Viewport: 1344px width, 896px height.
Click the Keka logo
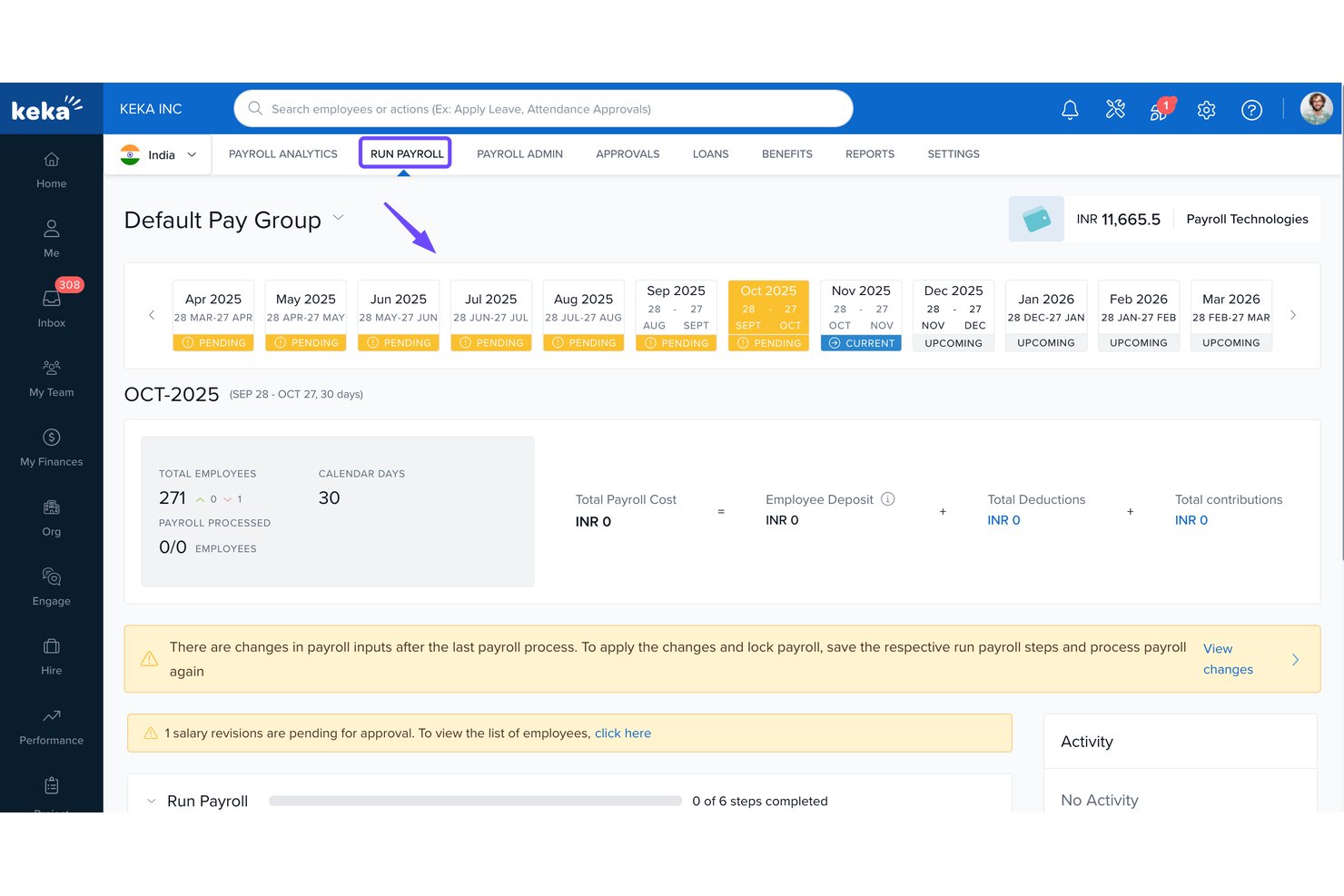(x=47, y=109)
